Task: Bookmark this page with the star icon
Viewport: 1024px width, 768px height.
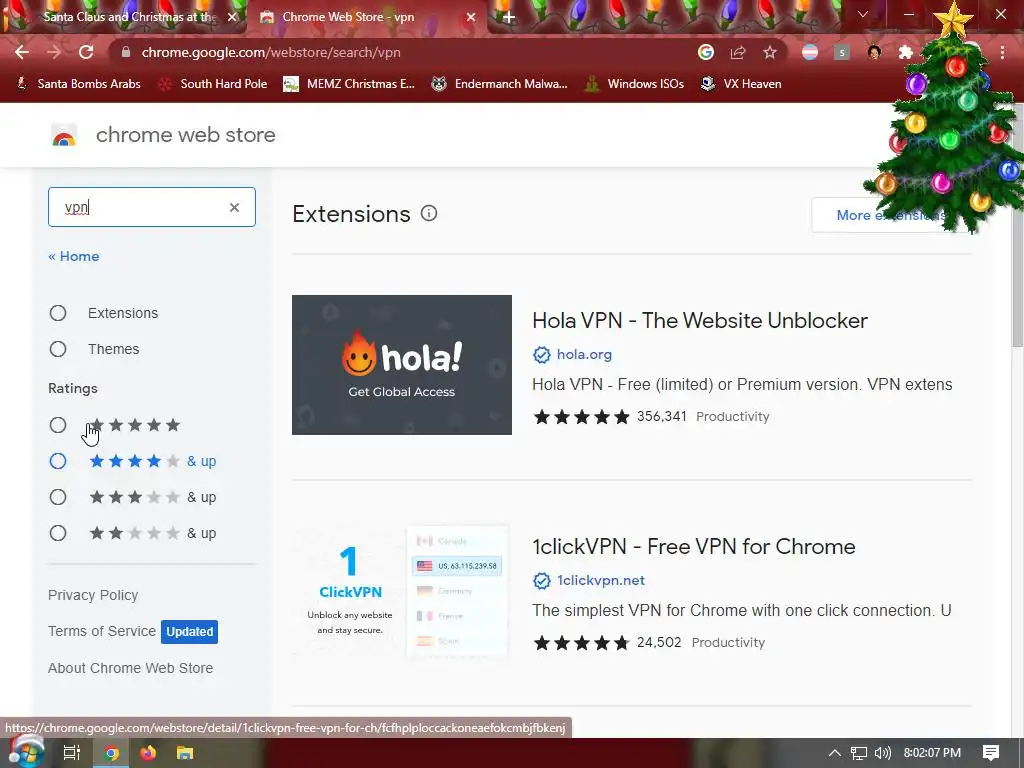Action: point(770,52)
